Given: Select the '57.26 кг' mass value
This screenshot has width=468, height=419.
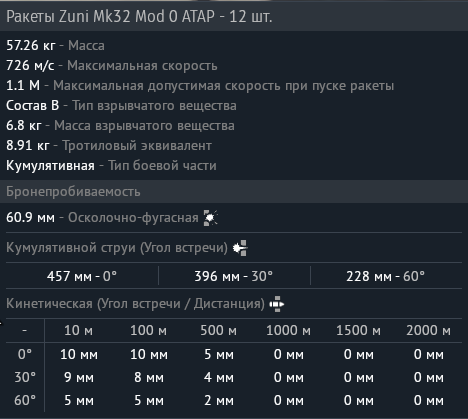Looking at the screenshot, I should click(31, 45).
